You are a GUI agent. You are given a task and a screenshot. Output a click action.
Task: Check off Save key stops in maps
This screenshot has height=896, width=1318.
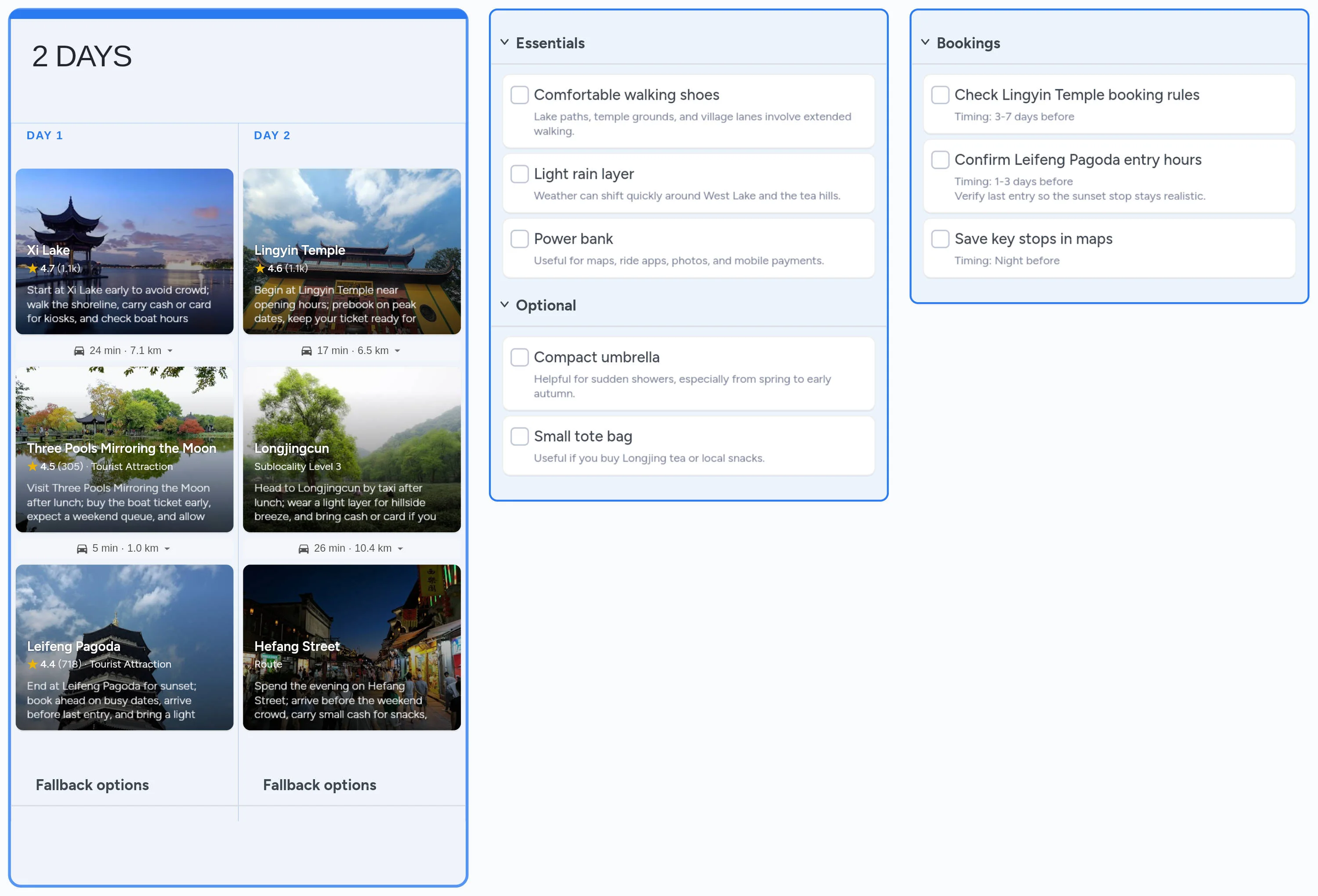point(940,239)
